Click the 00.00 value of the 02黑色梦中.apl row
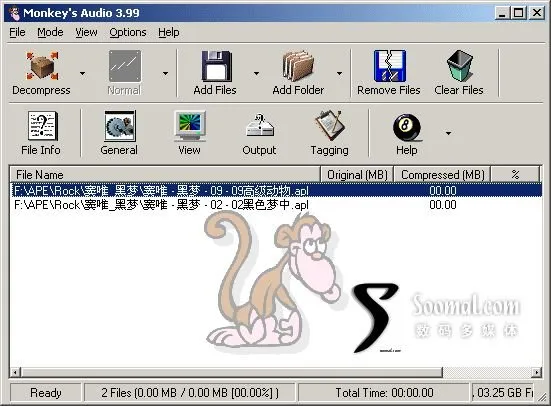The image size is (551, 406). click(443, 205)
